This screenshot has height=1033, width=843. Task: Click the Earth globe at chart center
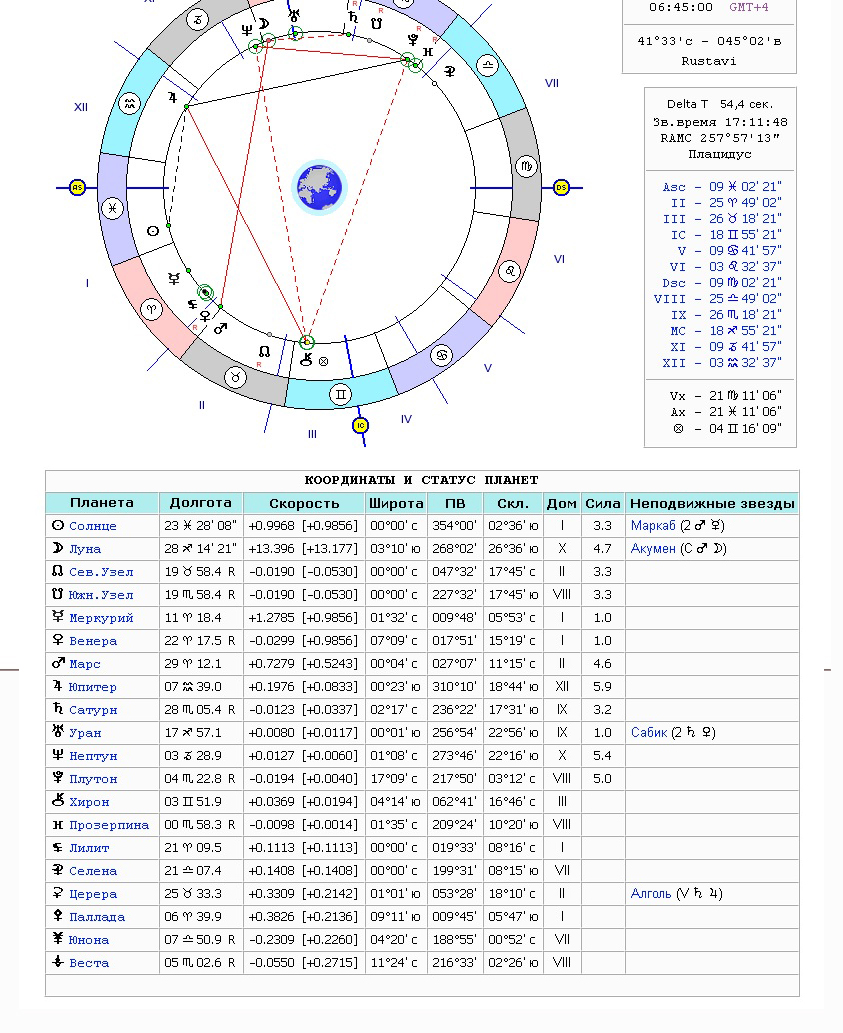tap(319, 187)
